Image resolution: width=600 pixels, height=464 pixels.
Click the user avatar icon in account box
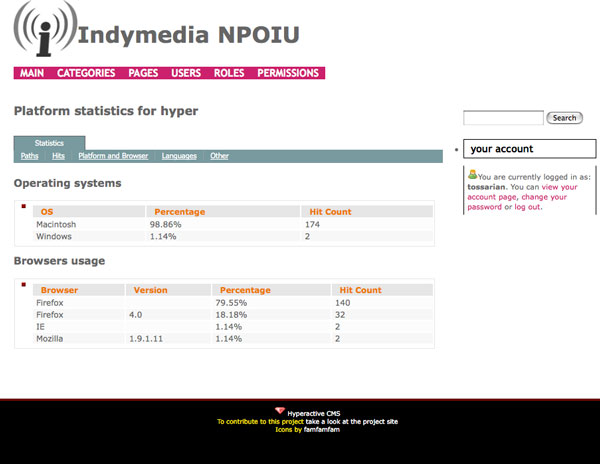coord(473,174)
